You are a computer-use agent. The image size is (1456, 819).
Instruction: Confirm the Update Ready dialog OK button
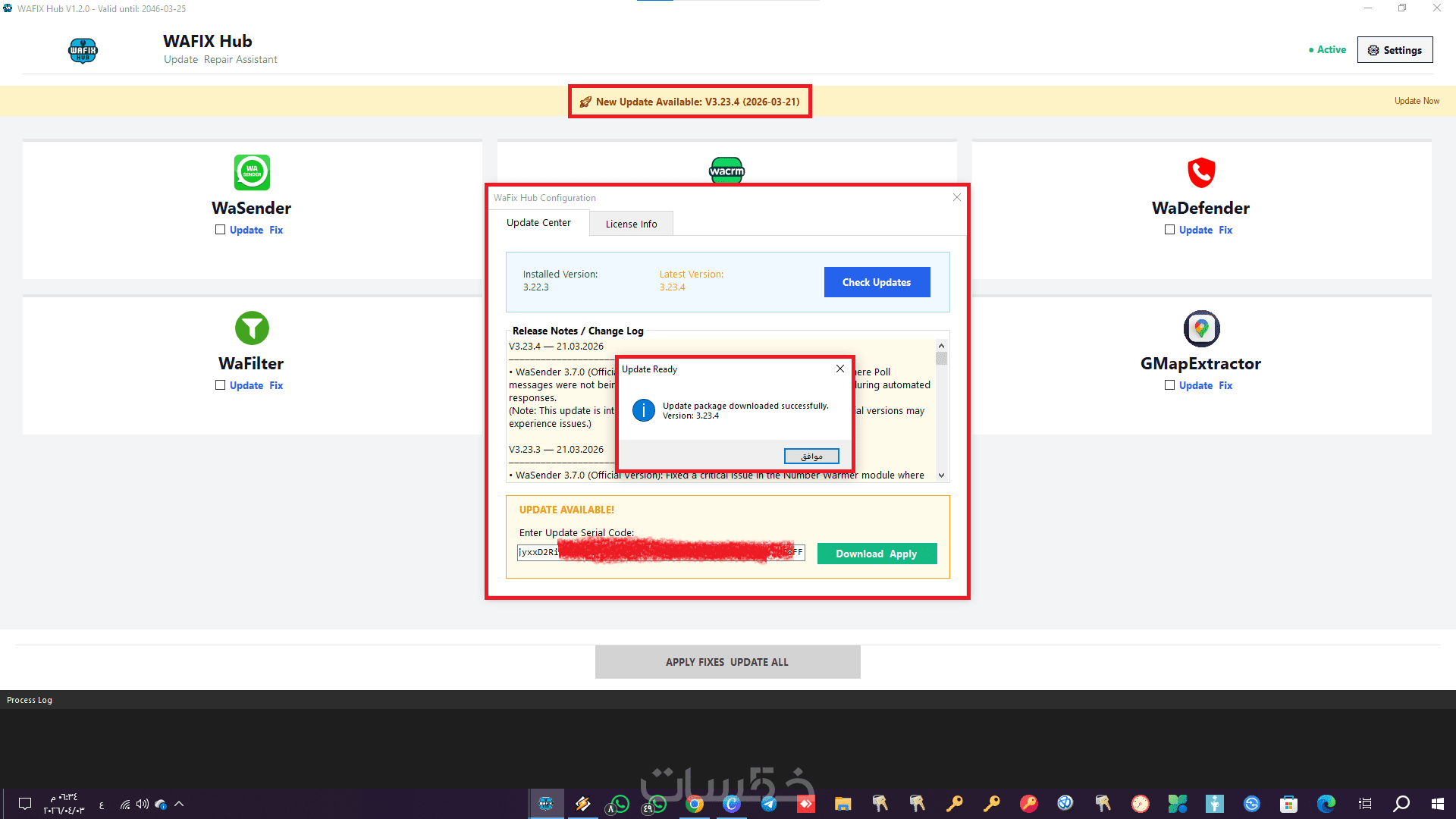[x=811, y=457]
